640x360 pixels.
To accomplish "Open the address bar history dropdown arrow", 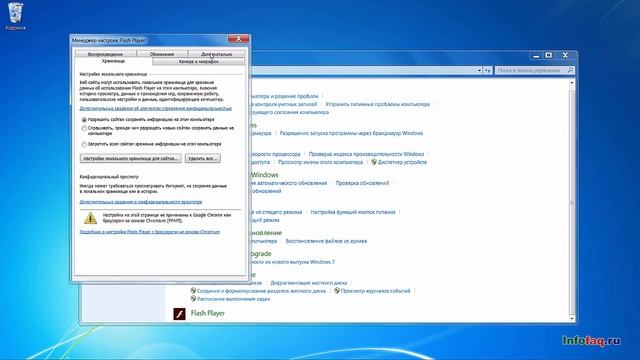I will (479, 70).
